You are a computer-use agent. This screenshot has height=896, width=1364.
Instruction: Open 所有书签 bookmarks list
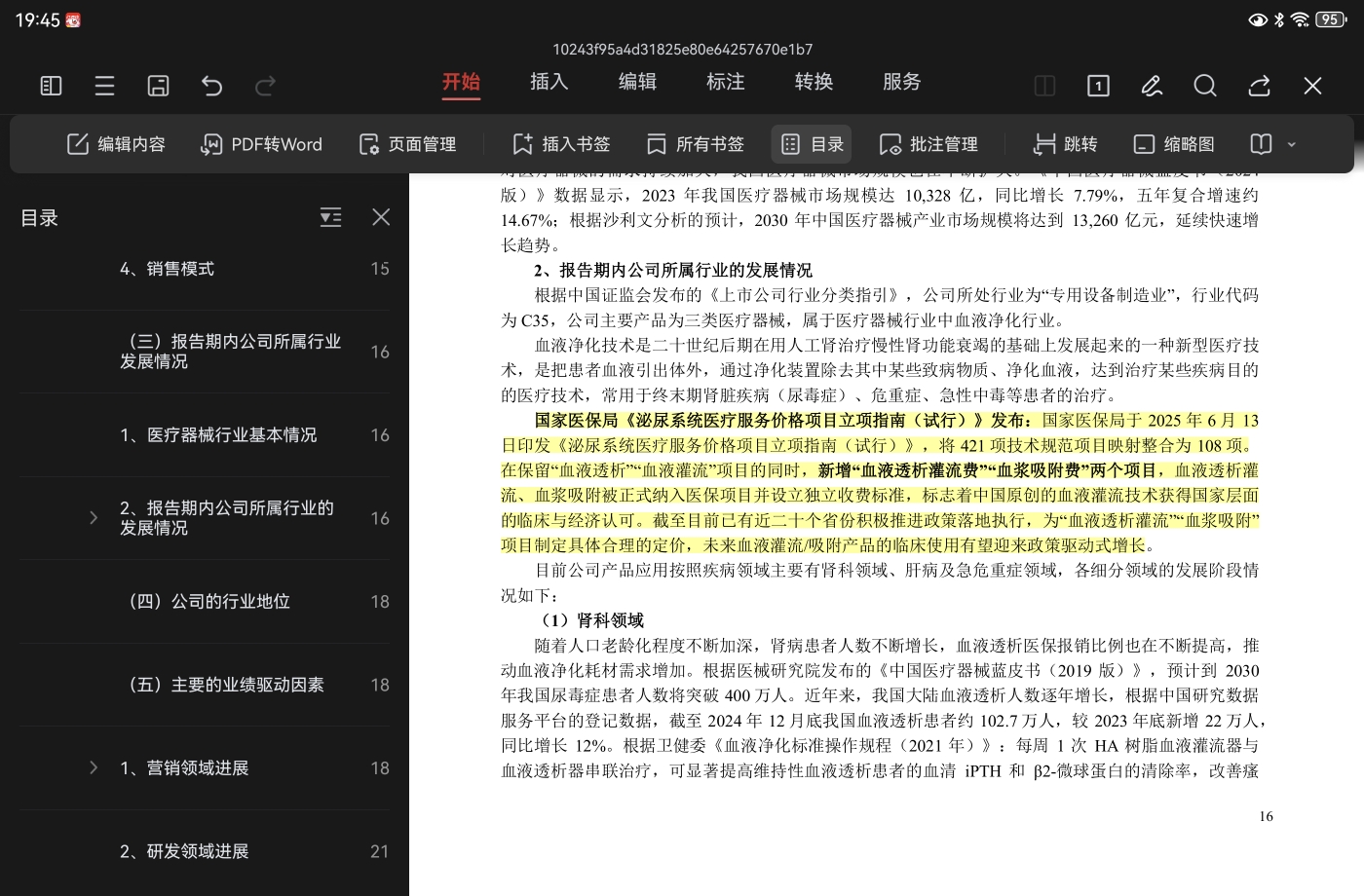coord(696,144)
